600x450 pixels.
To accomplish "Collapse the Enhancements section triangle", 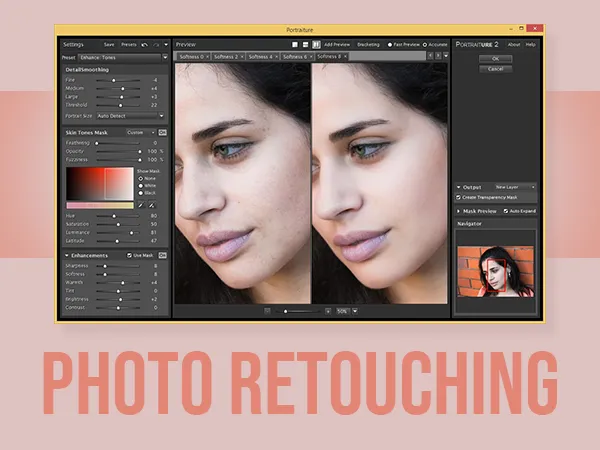I will [67, 255].
